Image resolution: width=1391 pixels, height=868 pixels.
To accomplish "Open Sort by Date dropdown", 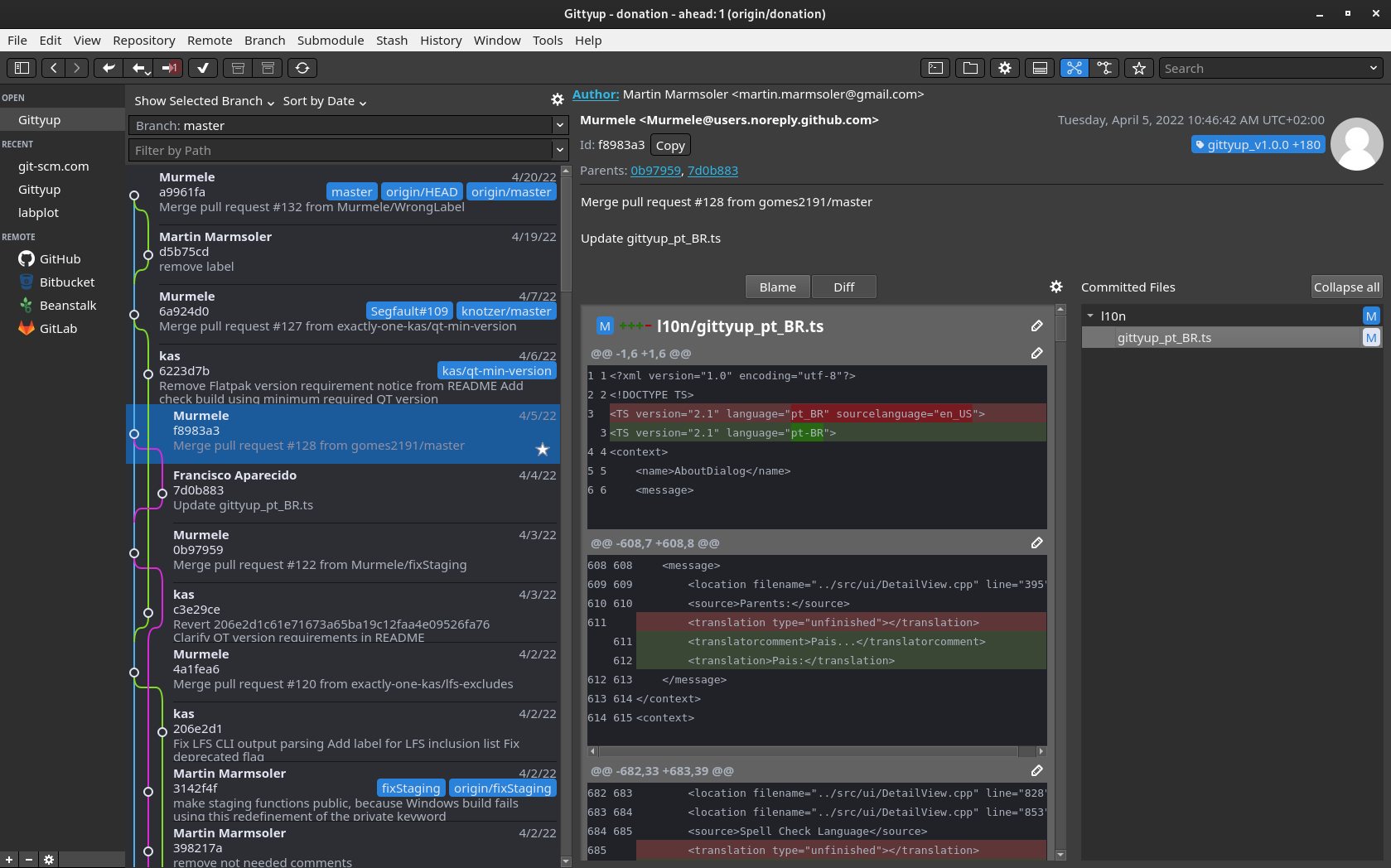I will point(325,101).
